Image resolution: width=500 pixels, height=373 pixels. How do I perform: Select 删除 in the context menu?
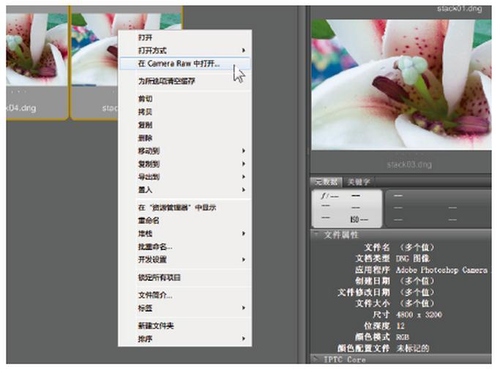click(x=185, y=138)
